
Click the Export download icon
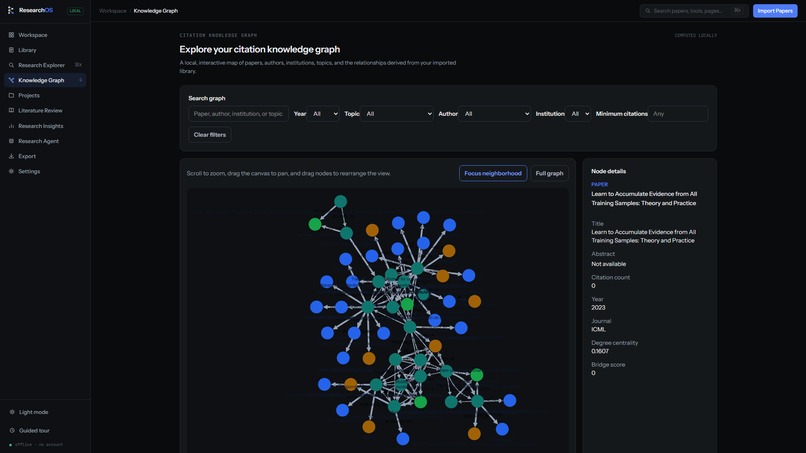coord(11,156)
